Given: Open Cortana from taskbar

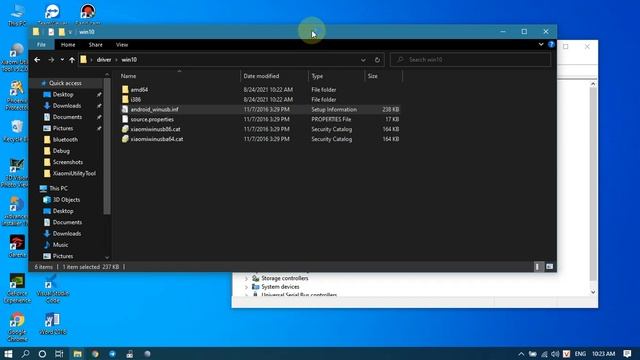Looking at the screenshot, I should tap(42, 353).
